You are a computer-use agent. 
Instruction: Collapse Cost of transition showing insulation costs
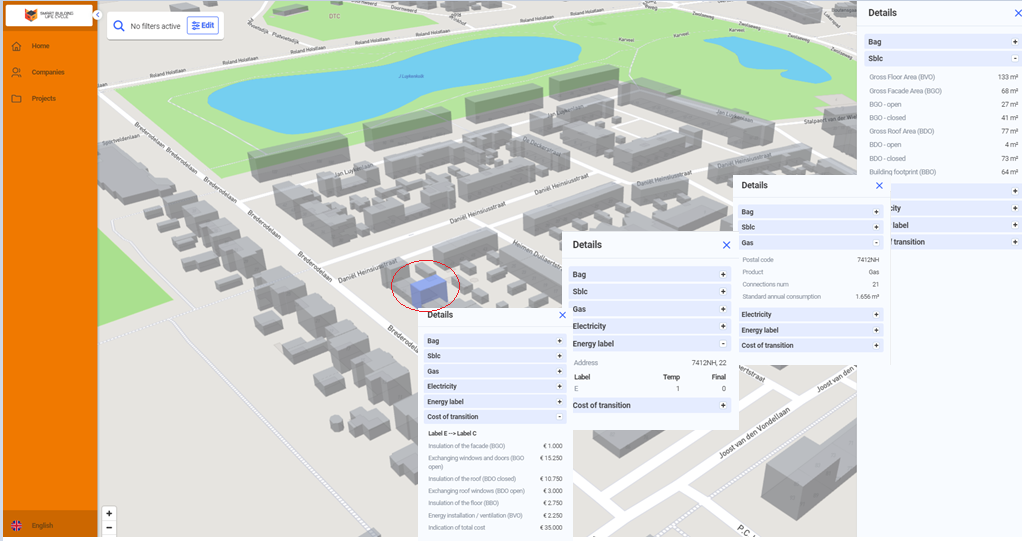click(559, 417)
